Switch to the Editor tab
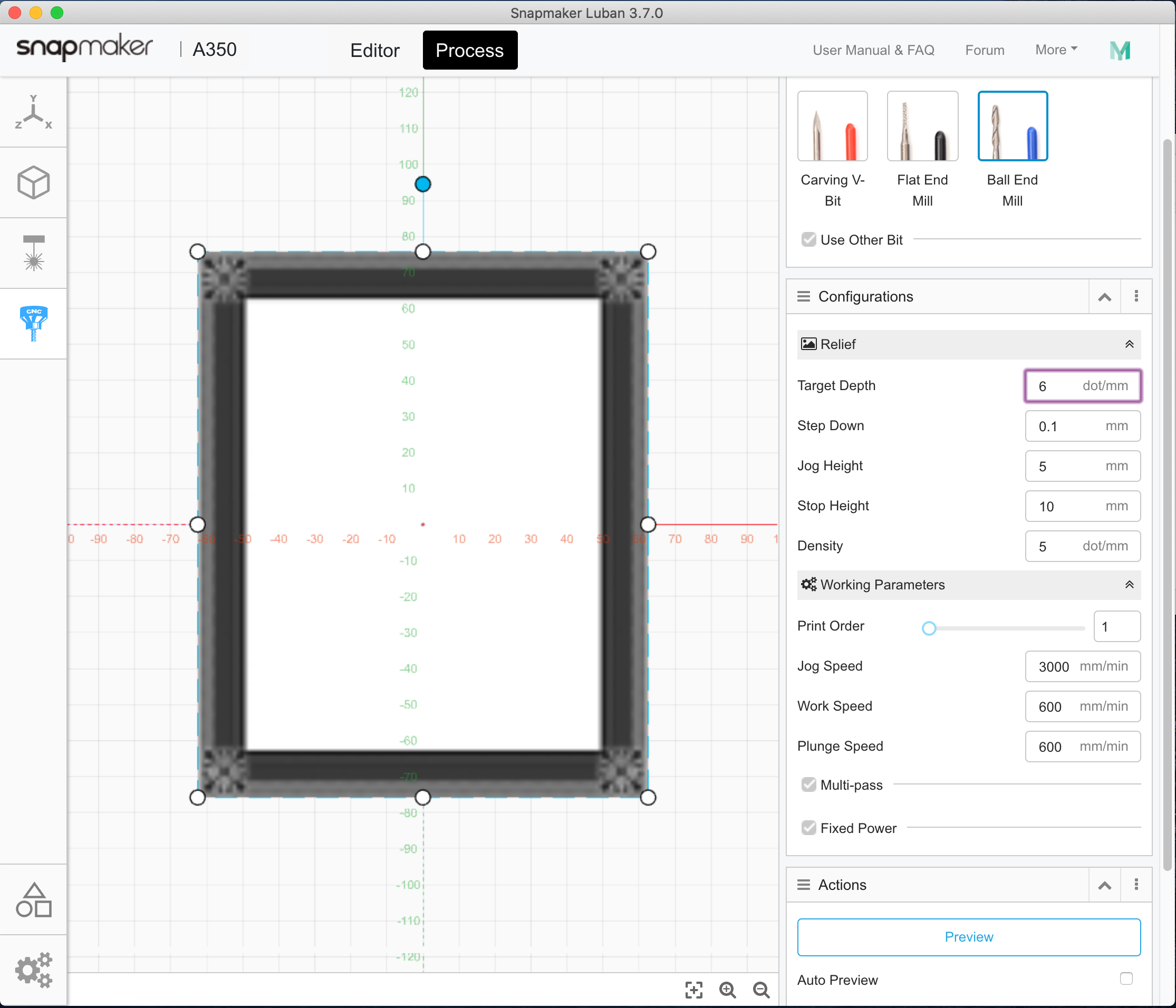 [x=374, y=50]
